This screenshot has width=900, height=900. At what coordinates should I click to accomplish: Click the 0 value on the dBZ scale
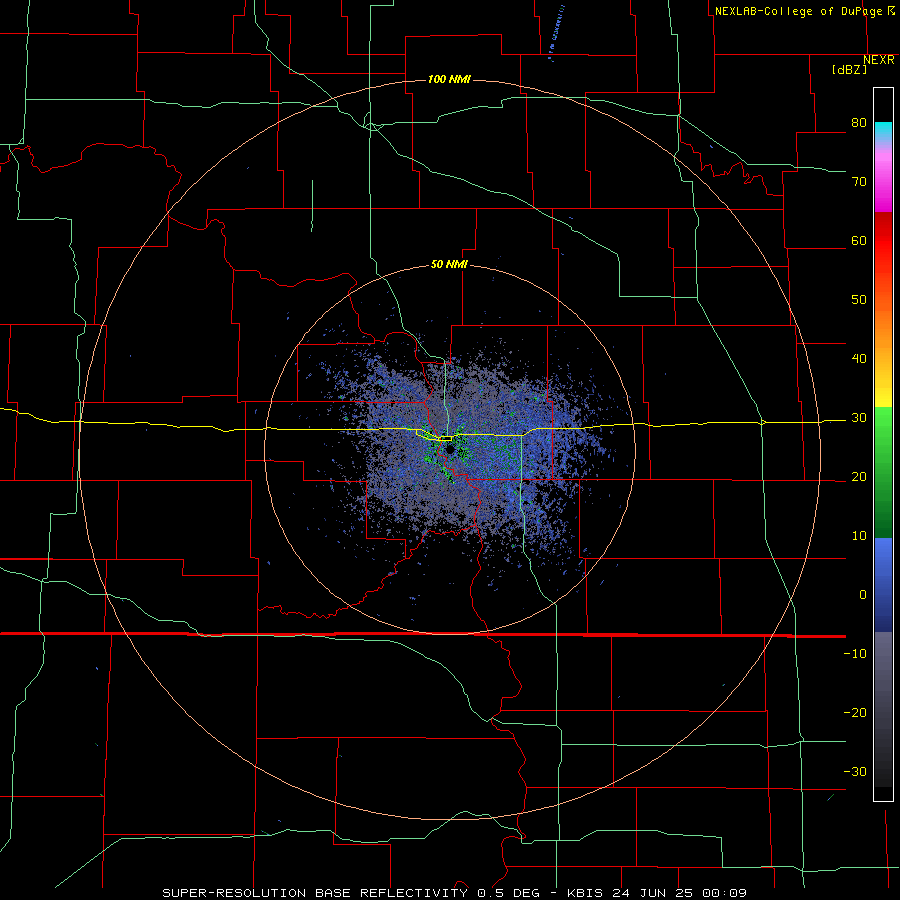[863, 595]
